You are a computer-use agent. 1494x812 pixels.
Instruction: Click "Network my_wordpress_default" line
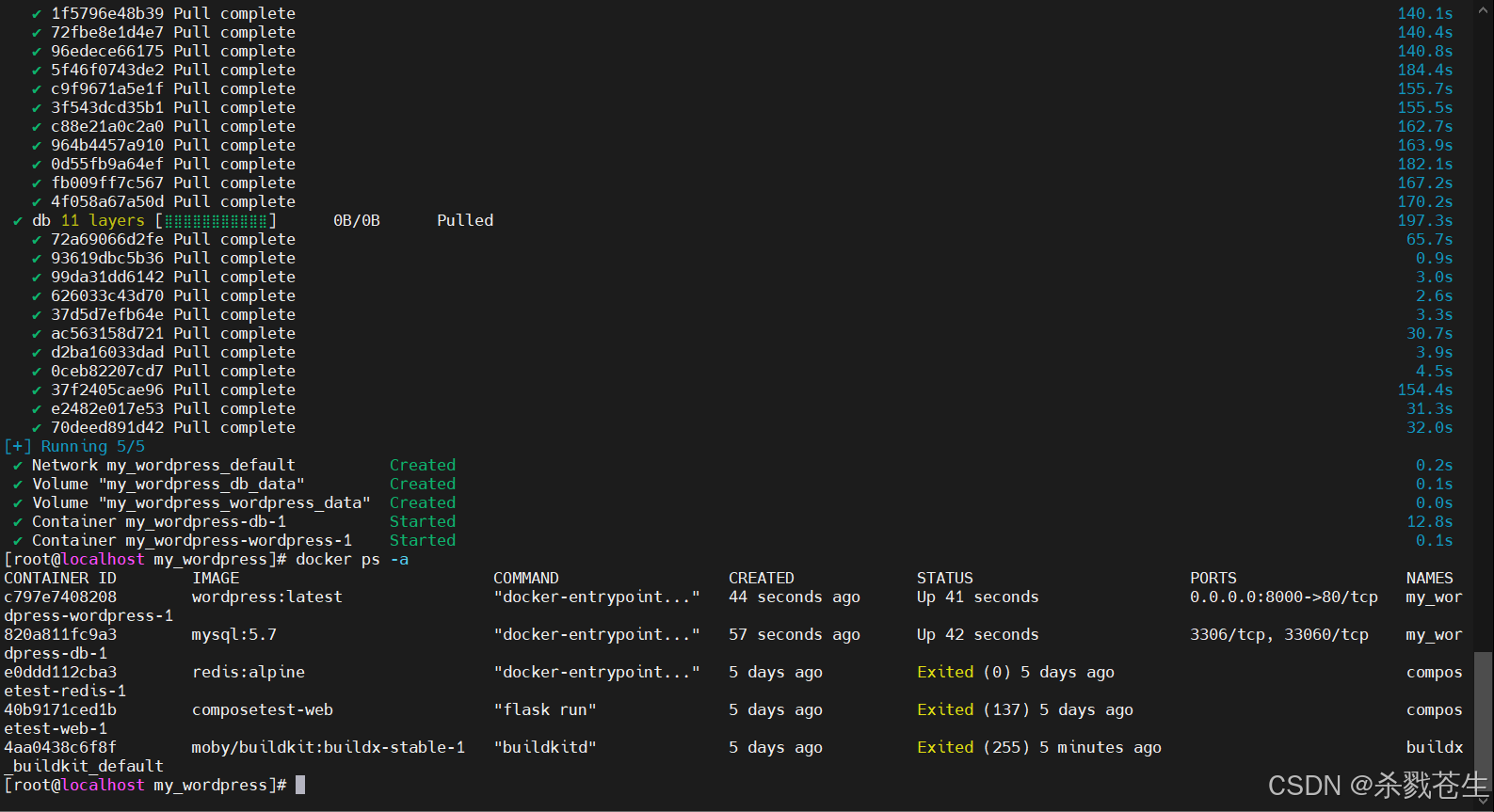tap(164, 465)
